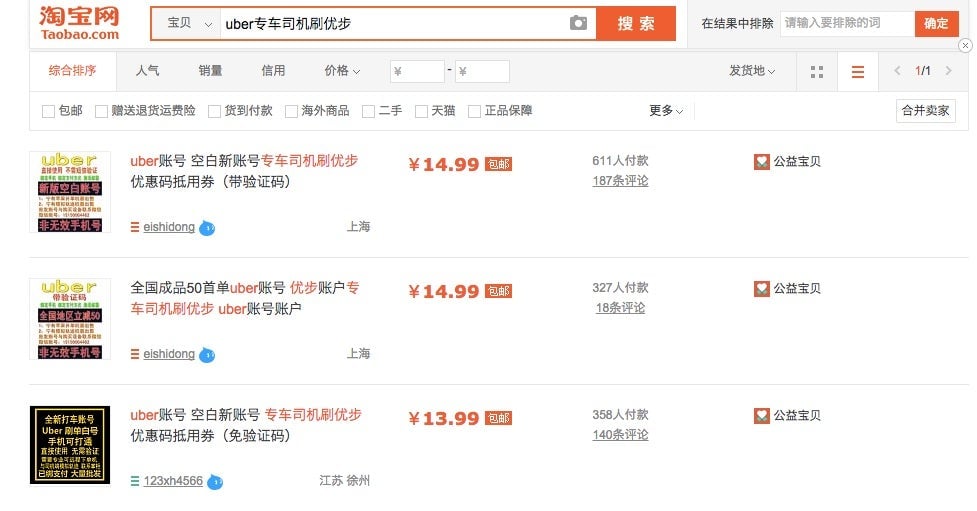The width and height of the screenshot is (977, 511).
Task: Go to next results page arrow
Action: [948, 71]
